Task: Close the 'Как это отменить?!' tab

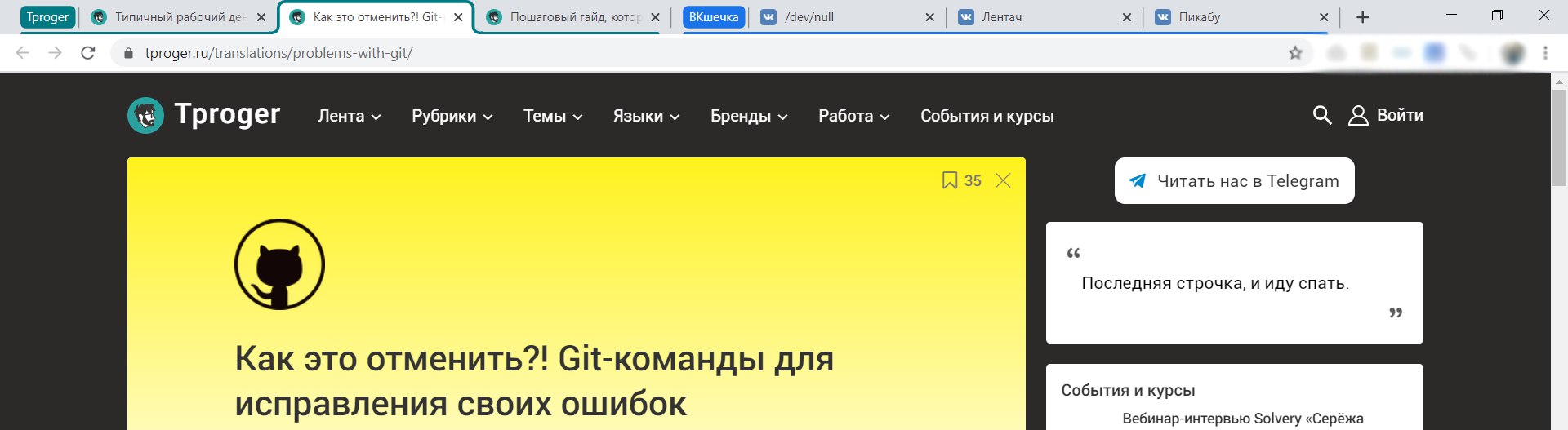Action: [x=459, y=17]
